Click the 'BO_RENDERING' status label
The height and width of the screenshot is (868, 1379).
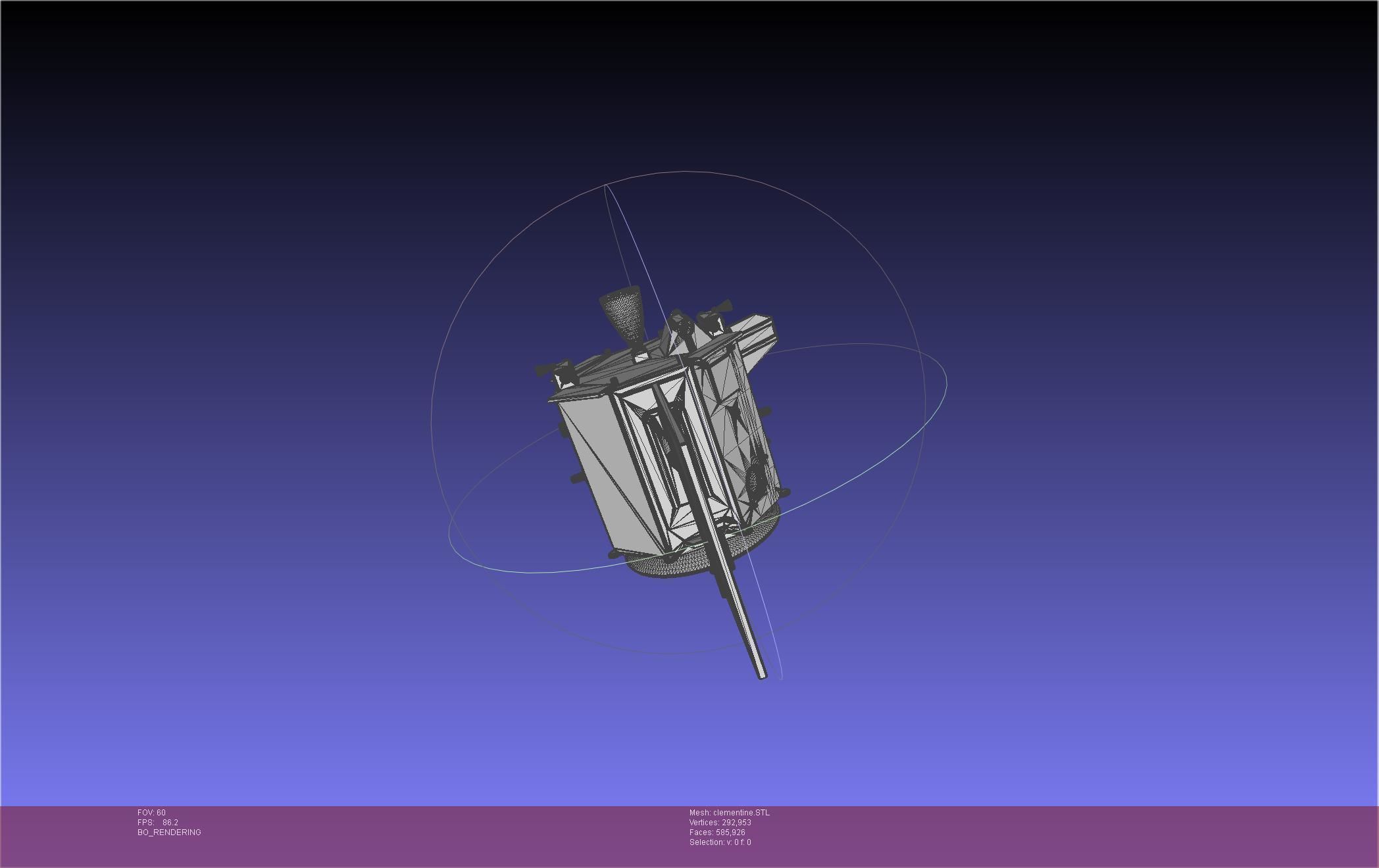pyautogui.click(x=169, y=832)
